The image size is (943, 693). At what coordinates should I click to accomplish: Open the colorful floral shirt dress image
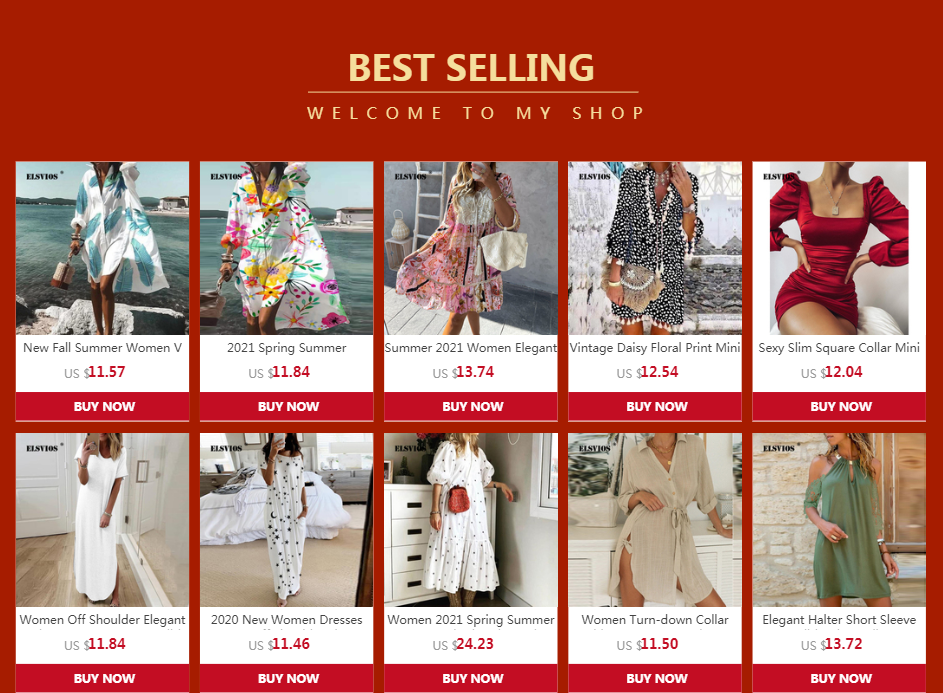[286, 248]
